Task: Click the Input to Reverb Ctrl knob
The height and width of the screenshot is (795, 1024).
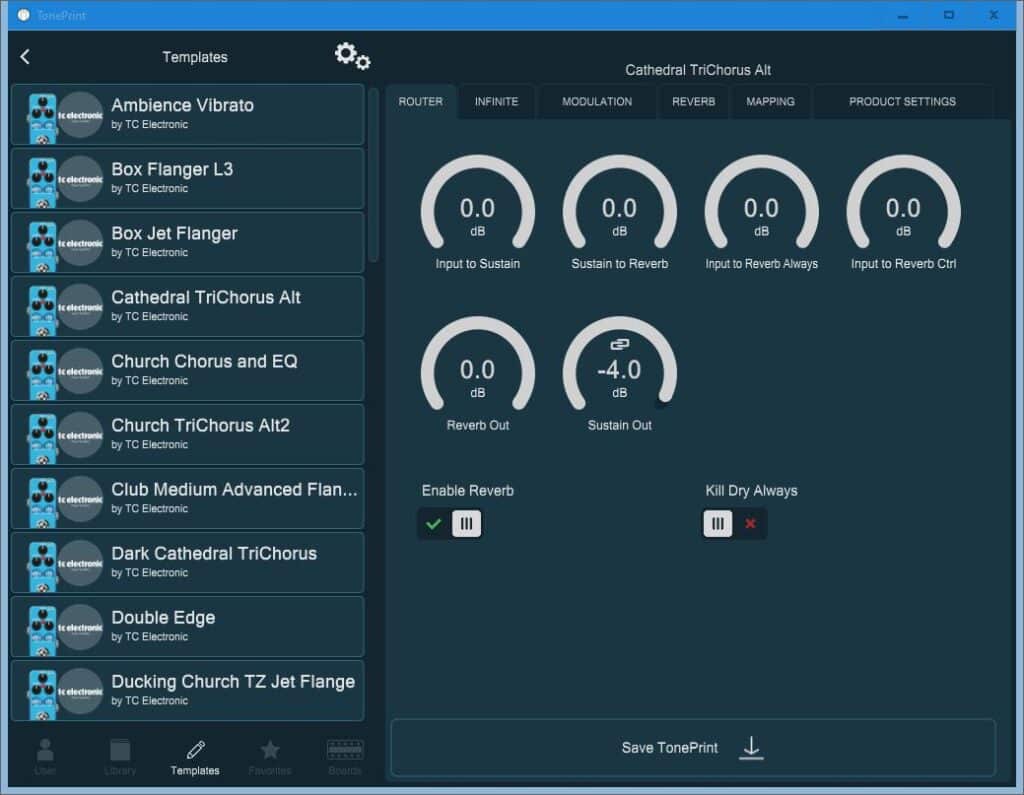Action: click(903, 203)
